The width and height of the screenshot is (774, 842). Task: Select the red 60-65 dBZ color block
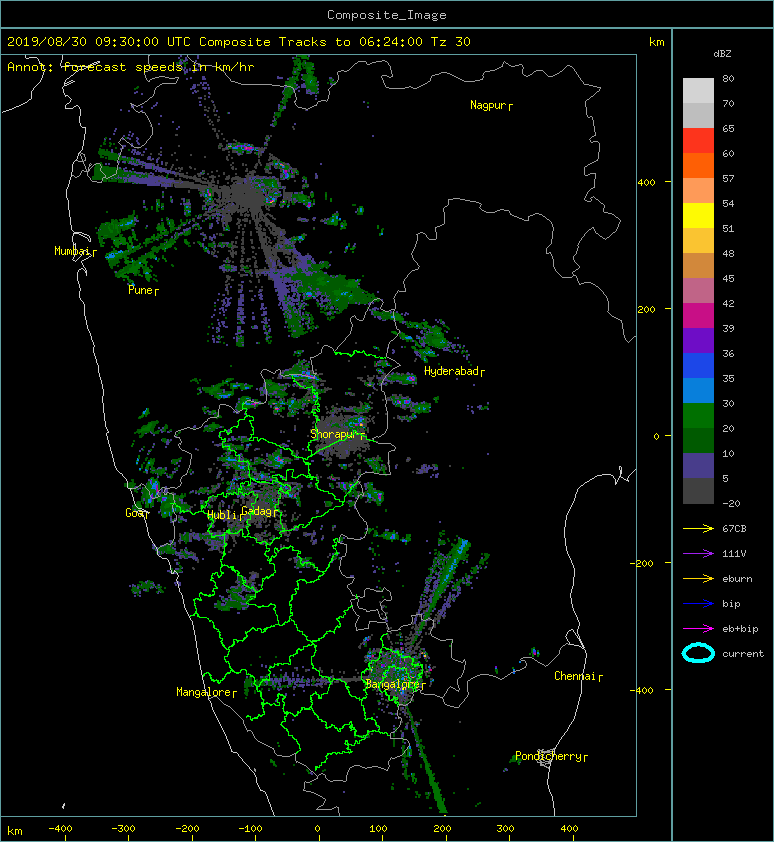(x=698, y=140)
